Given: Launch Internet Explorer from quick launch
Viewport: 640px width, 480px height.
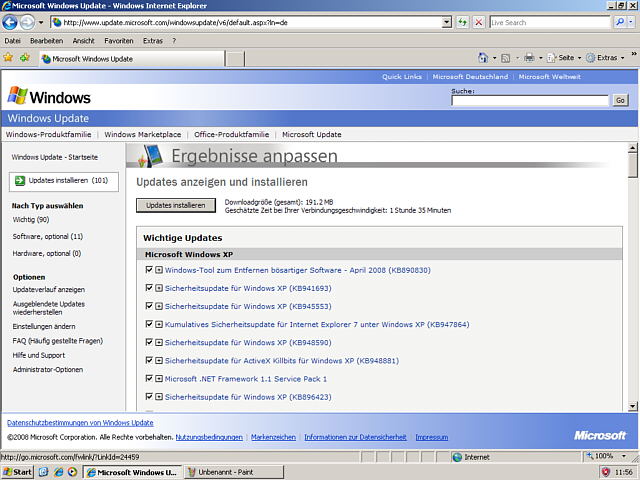Looking at the screenshot, I should pyautogui.click(x=58, y=472).
